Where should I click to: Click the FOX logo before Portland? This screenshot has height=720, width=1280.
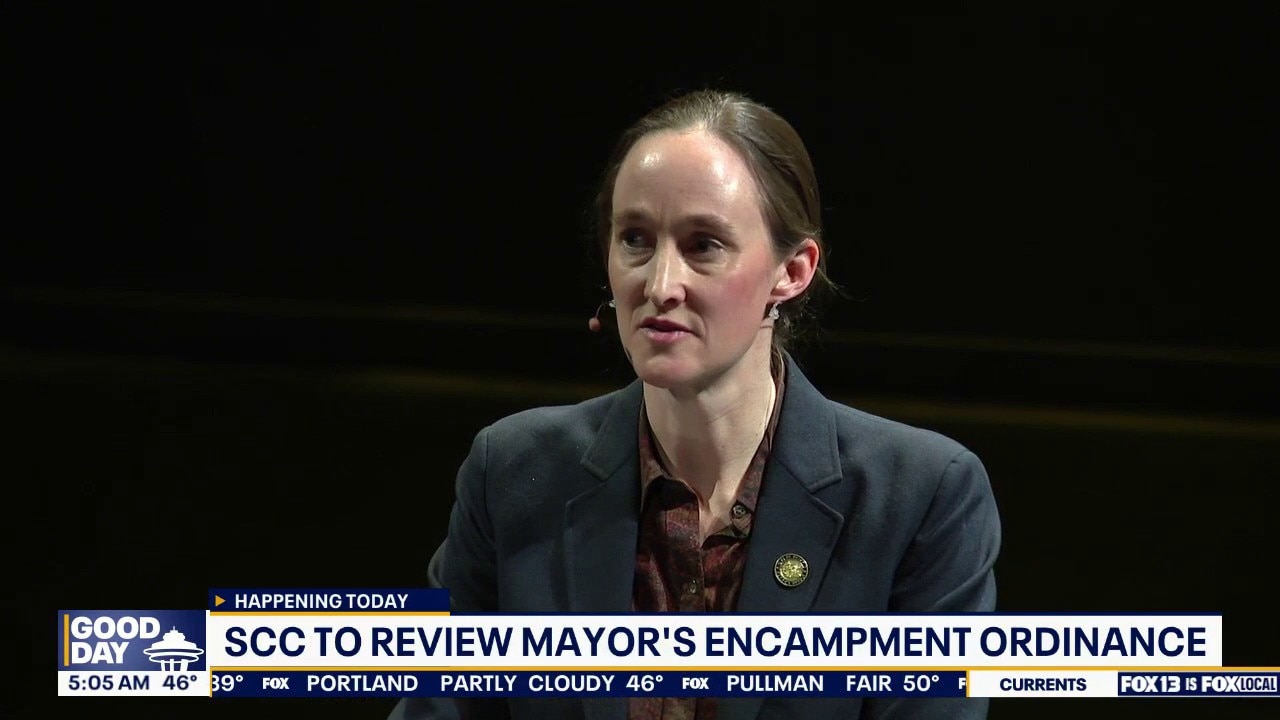[x=276, y=684]
